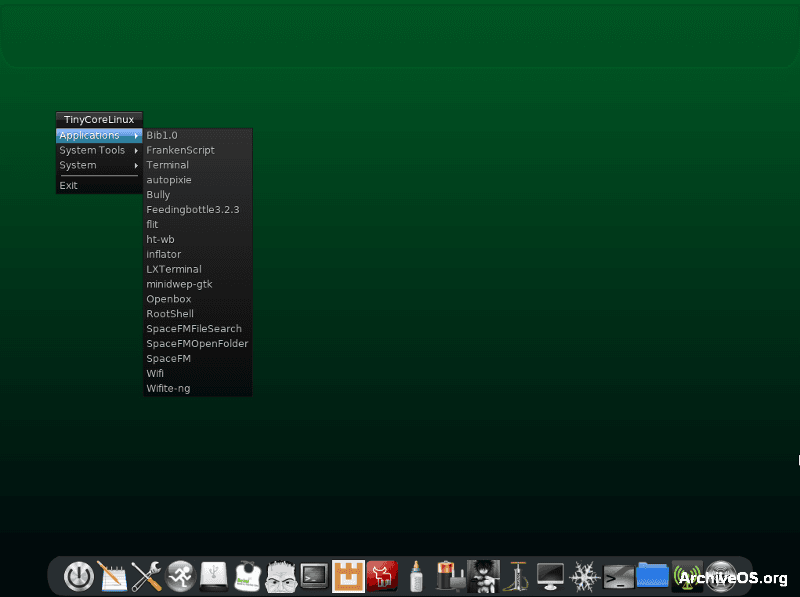This screenshot has width=800, height=597.
Task: Expand the System submenu arrow
Action: coord(136,165)
